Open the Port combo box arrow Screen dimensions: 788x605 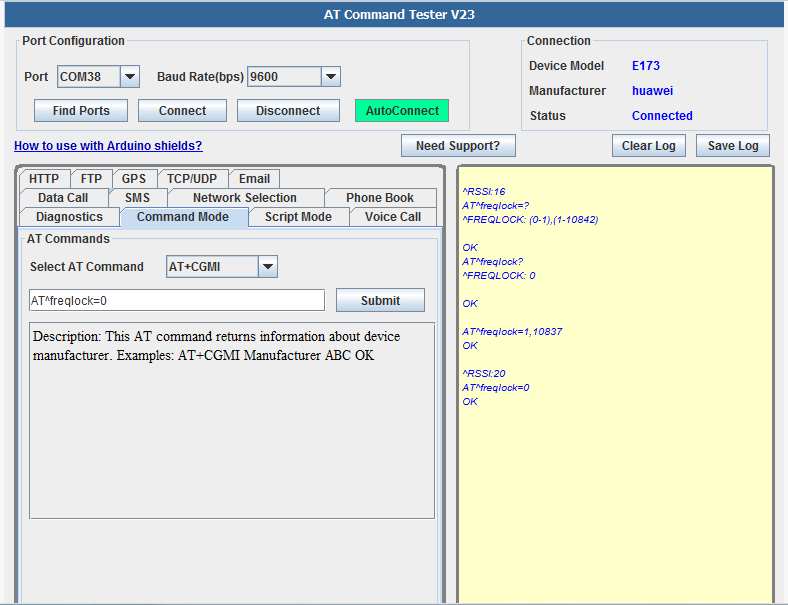pyautogui.click(x=130, y=77)
